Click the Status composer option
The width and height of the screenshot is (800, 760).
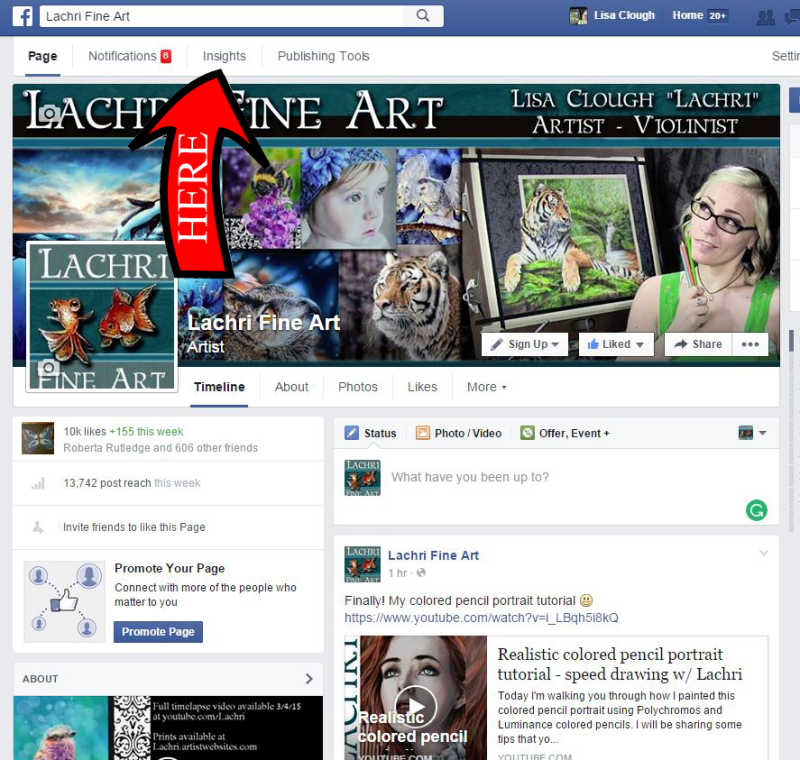(370, 433)
